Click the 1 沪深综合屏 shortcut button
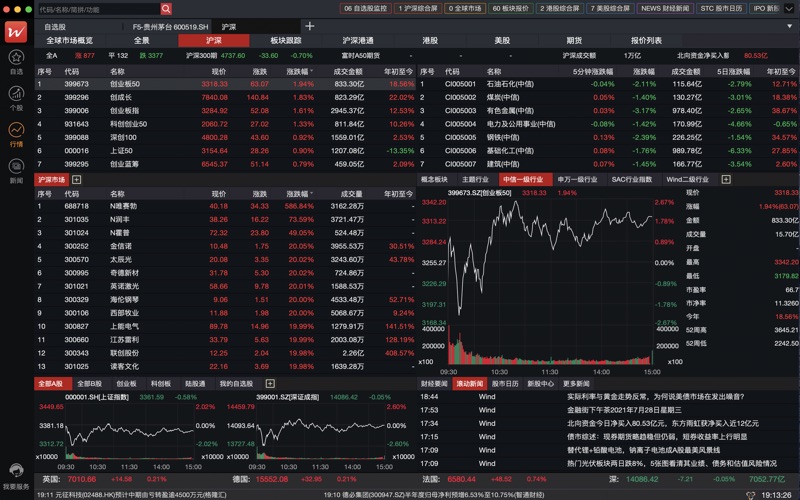800x500 pixels. pos(418,9)
